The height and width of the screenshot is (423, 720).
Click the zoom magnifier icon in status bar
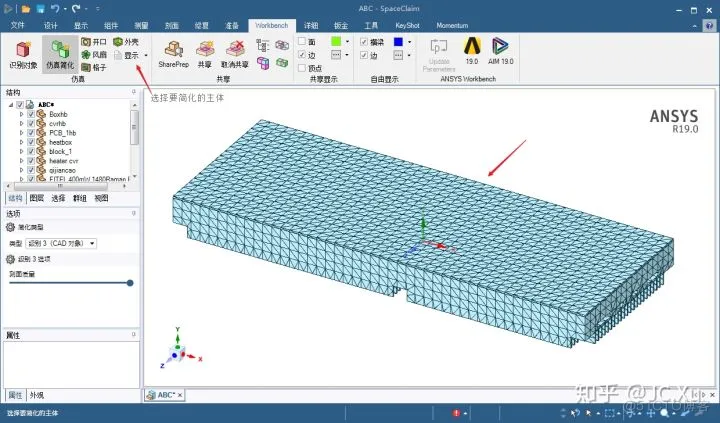click(665, 413)
